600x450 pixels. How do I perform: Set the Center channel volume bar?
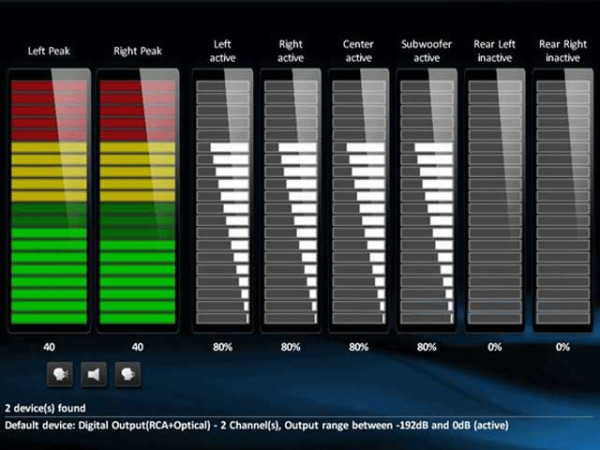click(358, 203)
